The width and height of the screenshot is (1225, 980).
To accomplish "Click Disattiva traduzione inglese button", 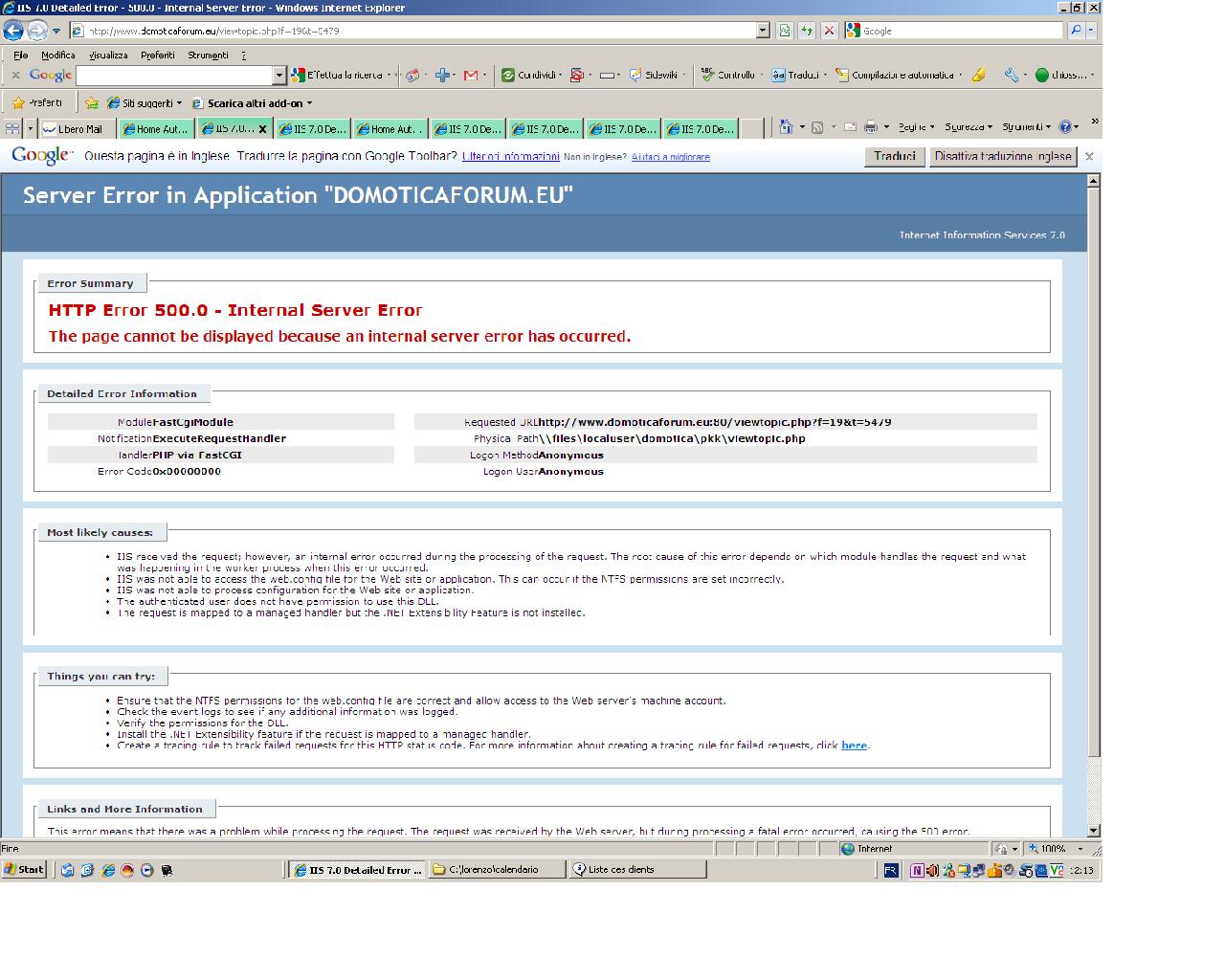I will (x=1002, y=156).
